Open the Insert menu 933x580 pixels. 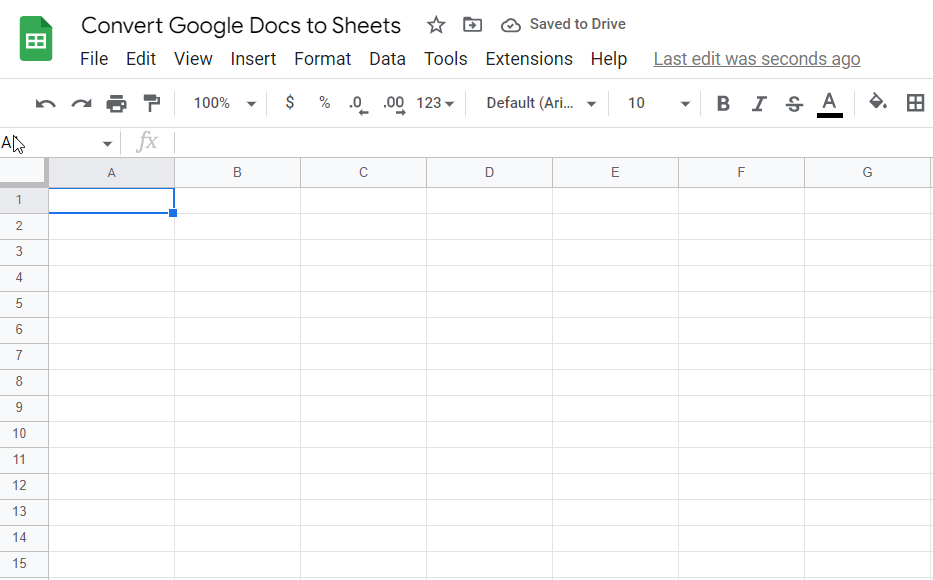(x=253, y=59)
